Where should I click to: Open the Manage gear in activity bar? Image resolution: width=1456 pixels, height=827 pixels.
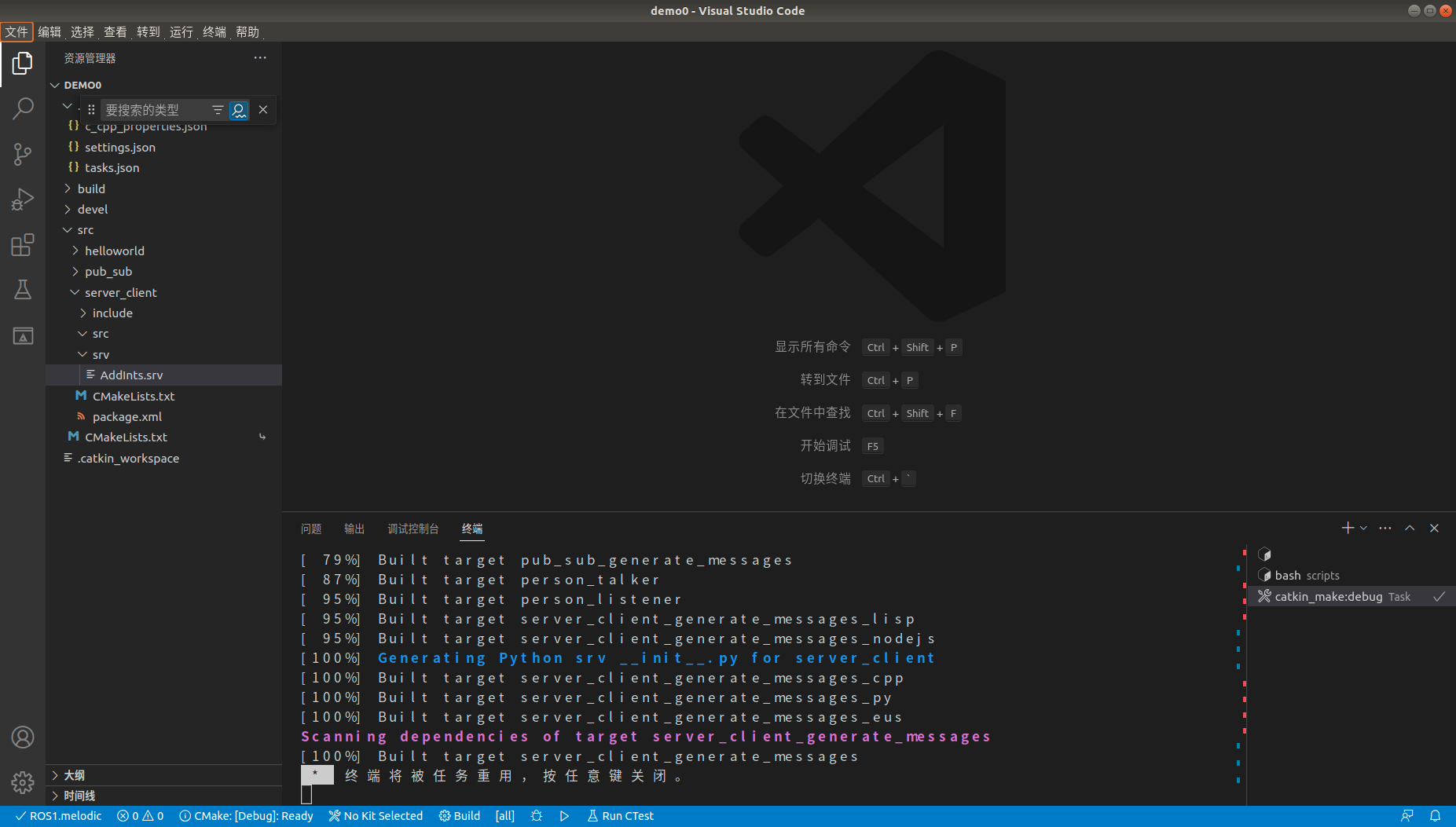[x=23, y=782]
